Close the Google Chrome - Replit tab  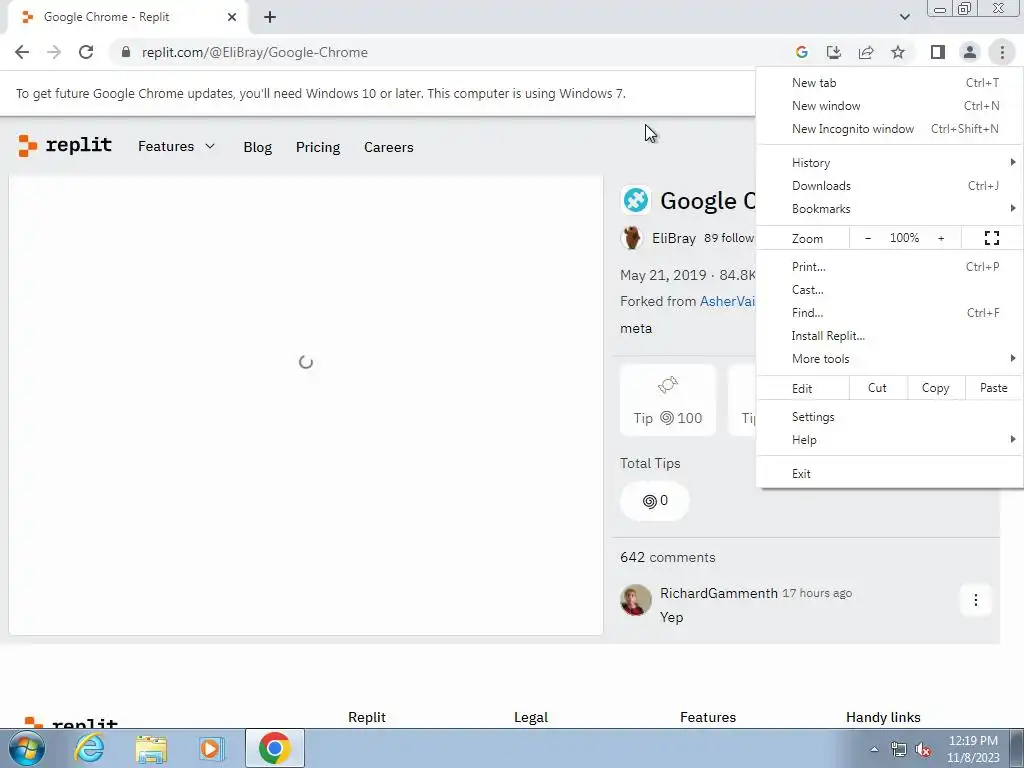tap(232, 17)
